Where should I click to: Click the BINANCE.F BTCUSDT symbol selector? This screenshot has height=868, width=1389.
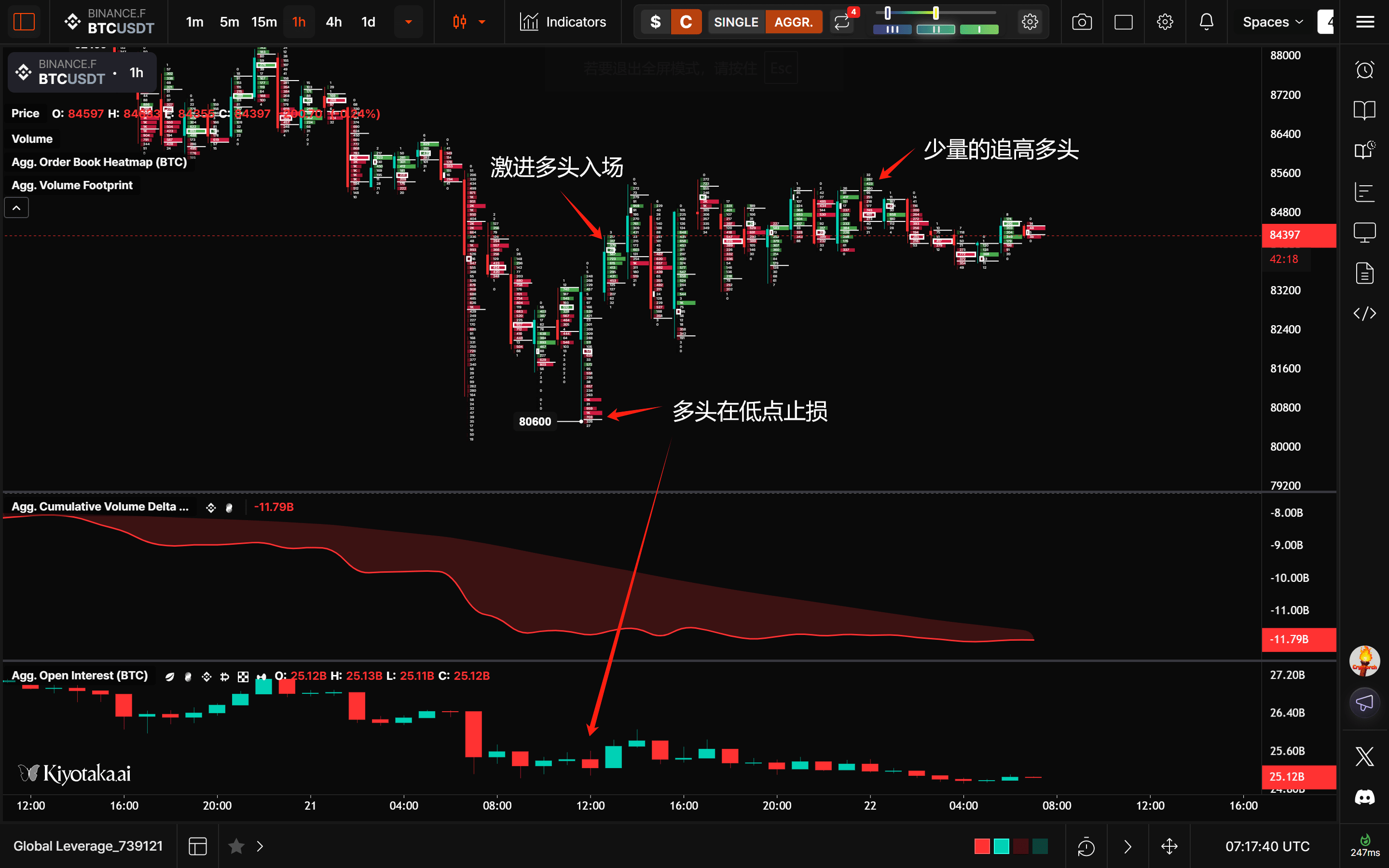[109, 22]
